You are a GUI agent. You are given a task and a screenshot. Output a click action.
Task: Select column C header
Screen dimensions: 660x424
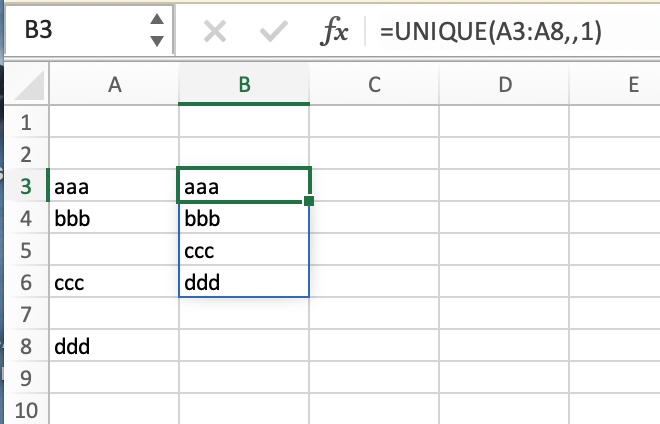374,85
